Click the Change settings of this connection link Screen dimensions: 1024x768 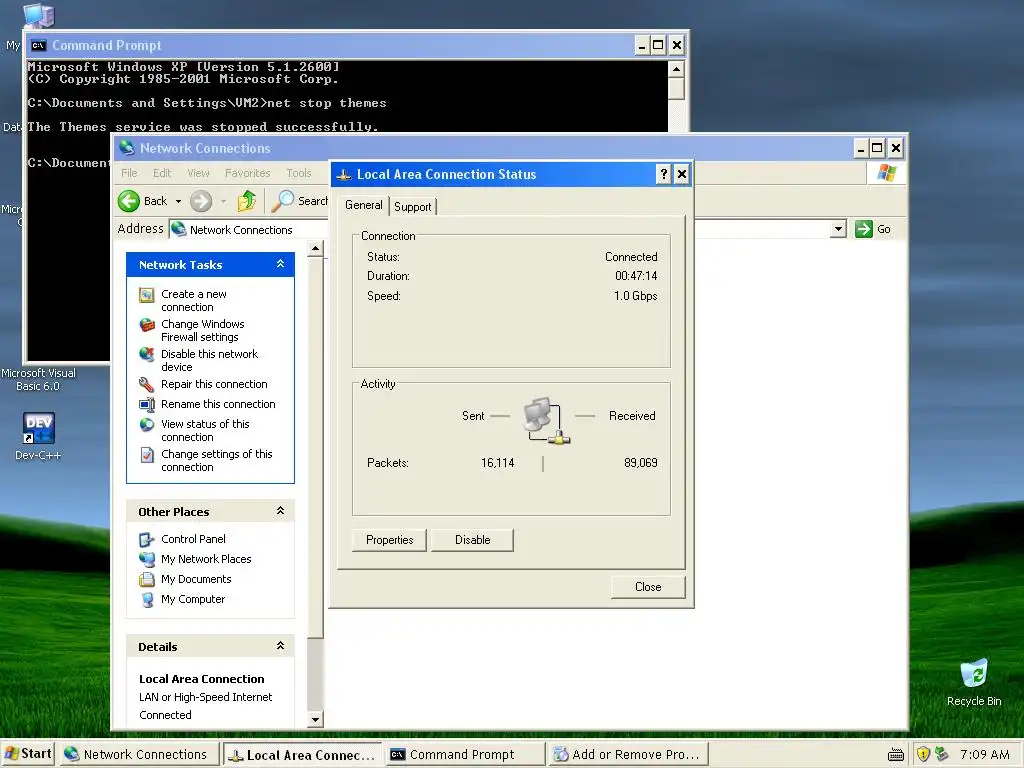click(x=217, y=461)
